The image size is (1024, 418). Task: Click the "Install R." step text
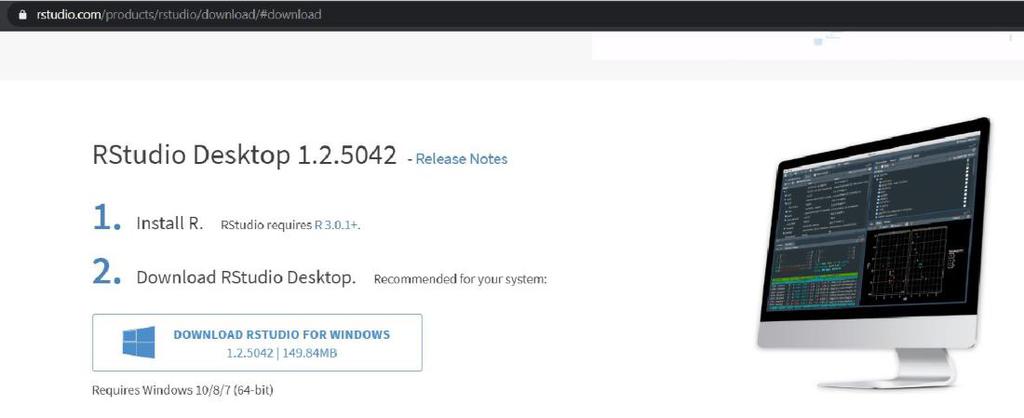170,224
